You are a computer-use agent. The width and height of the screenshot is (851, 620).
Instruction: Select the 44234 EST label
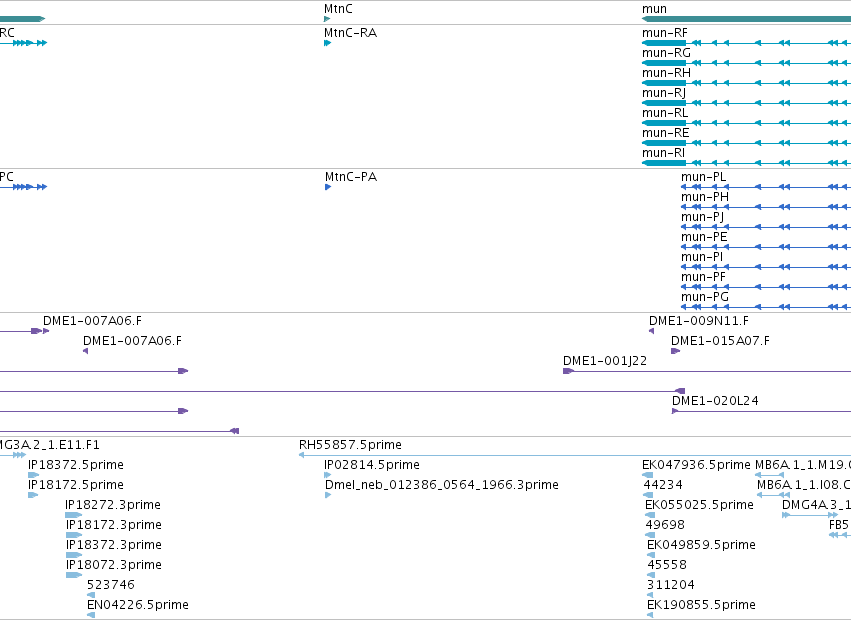(663, 485)
